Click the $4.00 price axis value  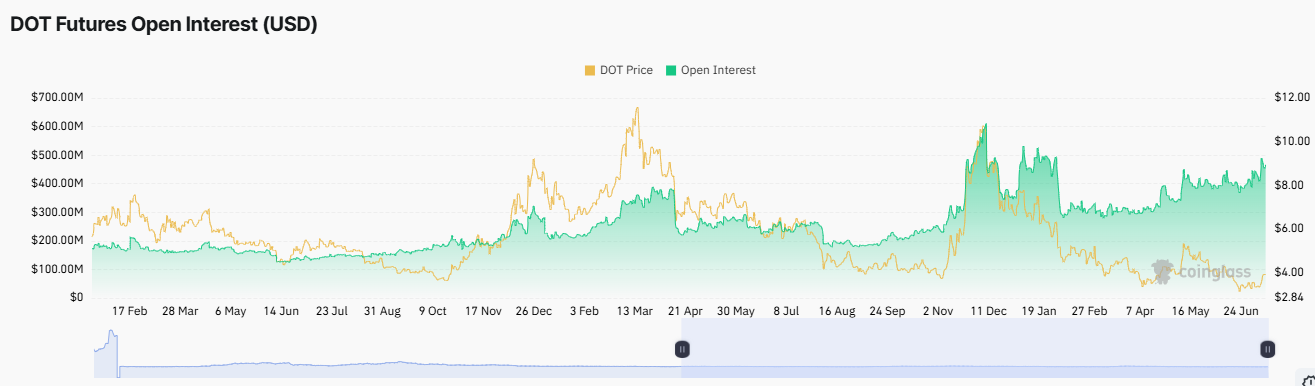point(1288,272)
